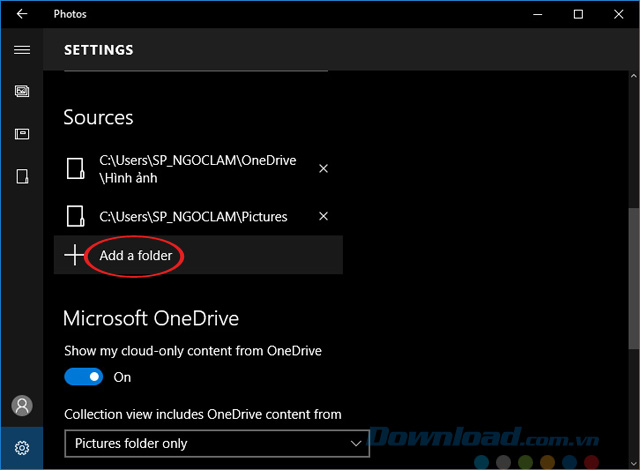640x470 pixels.
Task: Select the C:\Users\SP_NGOCLAM\OneDrive\Hình ảnh path
Action: pos(198,169)
